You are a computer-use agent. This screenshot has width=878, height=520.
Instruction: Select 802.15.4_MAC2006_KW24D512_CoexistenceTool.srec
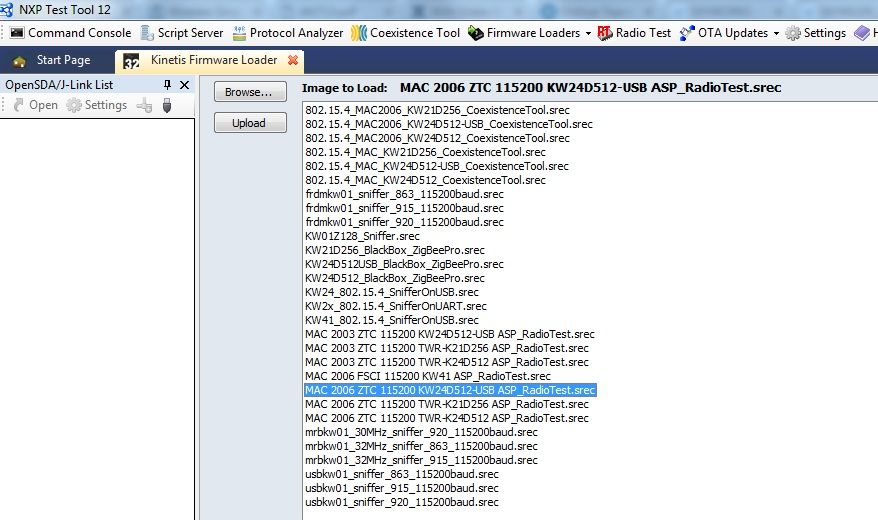click(x=437, y=138)
